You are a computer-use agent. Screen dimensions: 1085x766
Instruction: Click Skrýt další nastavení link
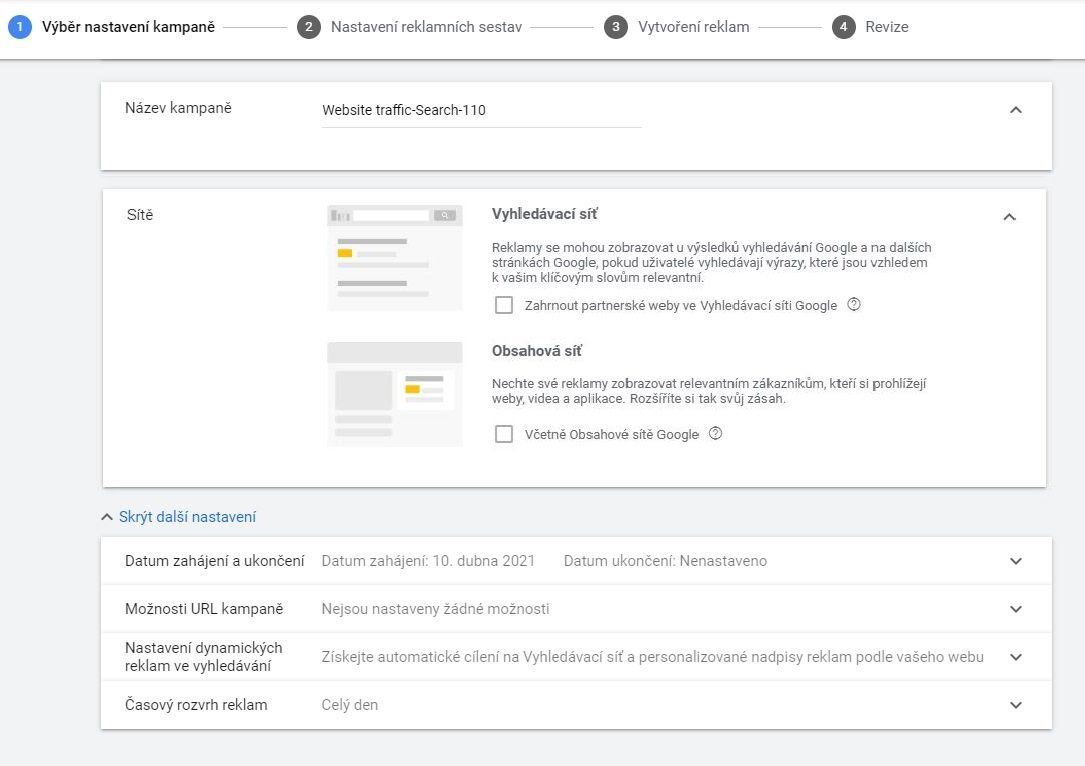[188, 517]
